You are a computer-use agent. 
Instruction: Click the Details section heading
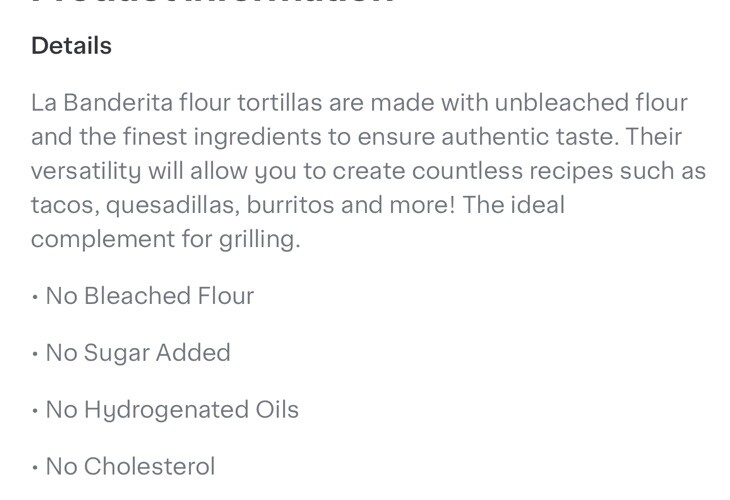[71, 46]
